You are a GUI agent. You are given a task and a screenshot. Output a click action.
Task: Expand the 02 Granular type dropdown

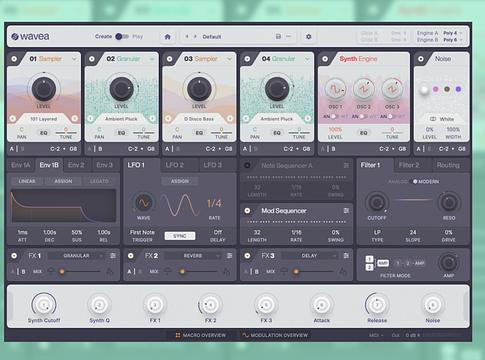[152, 59]
